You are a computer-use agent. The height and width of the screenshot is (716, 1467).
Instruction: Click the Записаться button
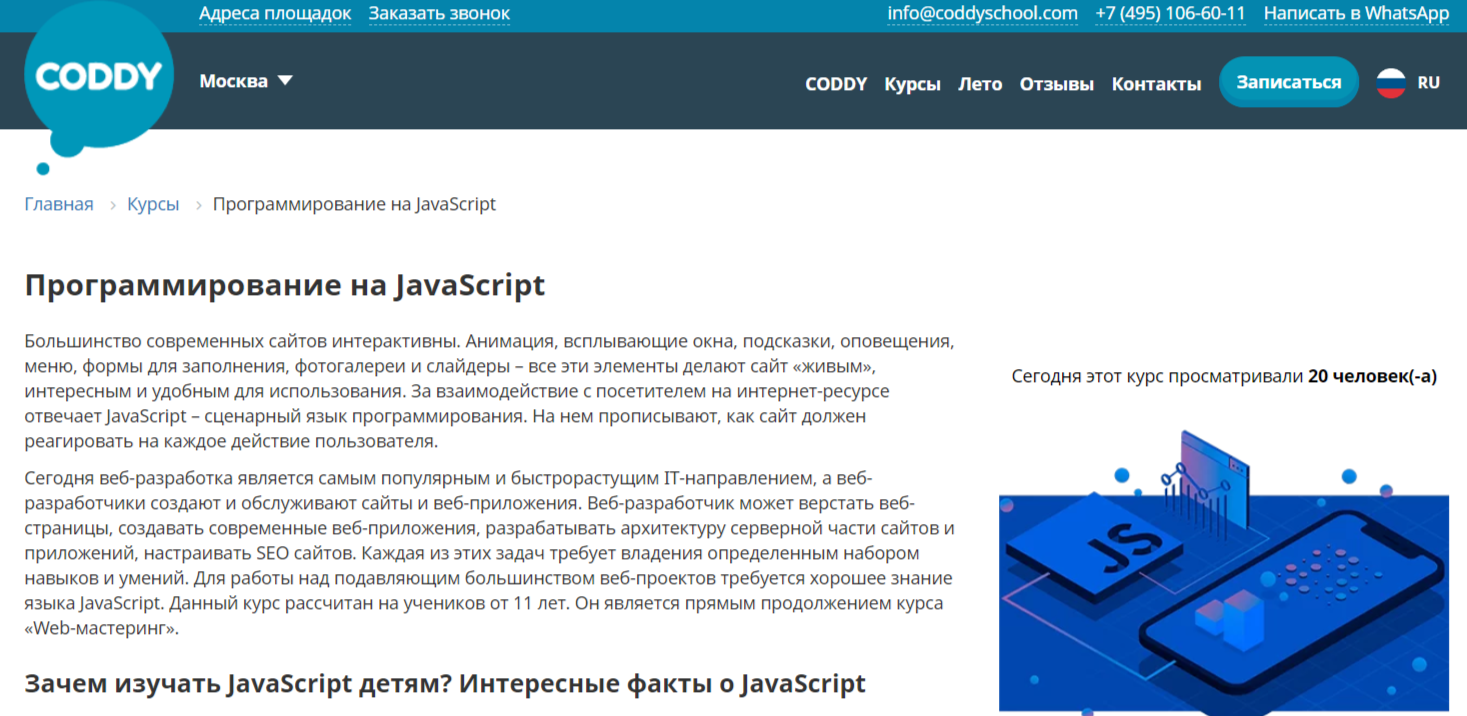pyautogui.click(x=1289, y=82)
